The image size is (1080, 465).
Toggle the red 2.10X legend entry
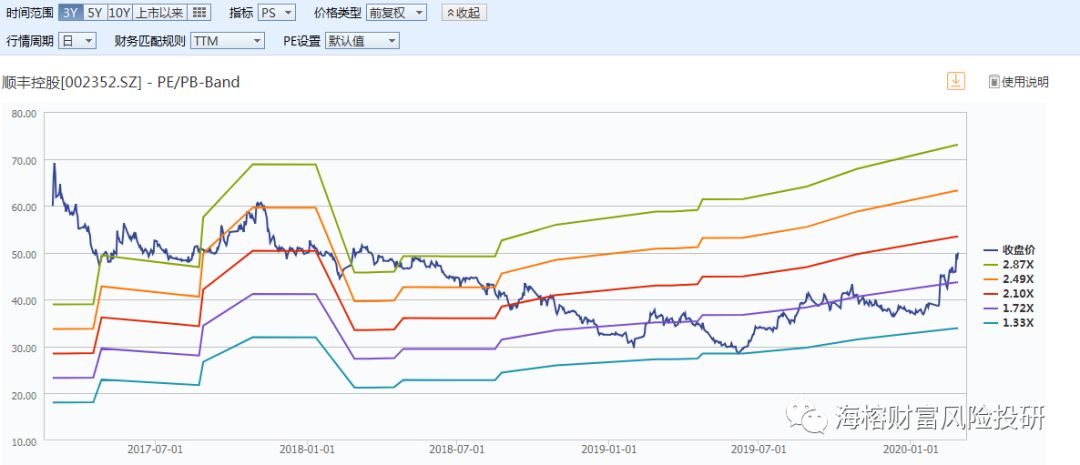pos(1009,293)
